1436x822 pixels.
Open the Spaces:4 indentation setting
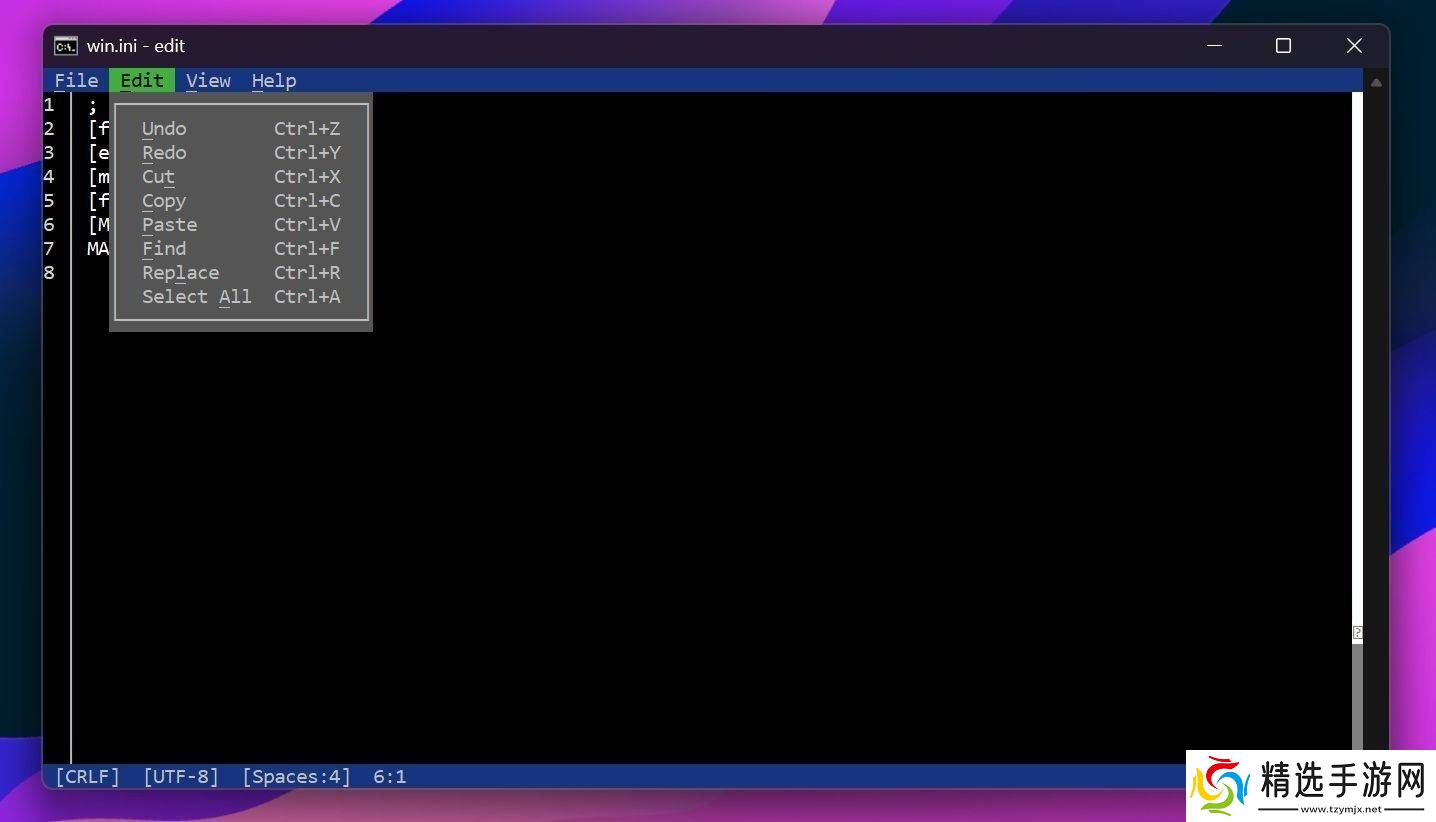click(x=296, y=777)
